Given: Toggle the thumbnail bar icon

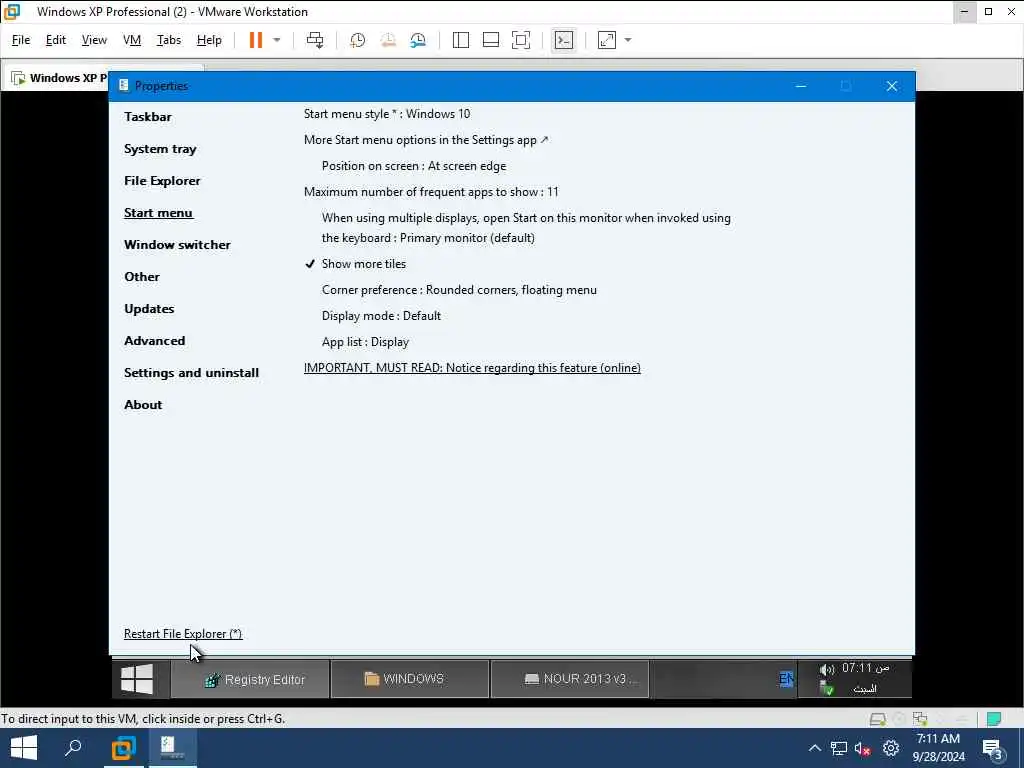Looking at the screenshot, I should [490, 40].
